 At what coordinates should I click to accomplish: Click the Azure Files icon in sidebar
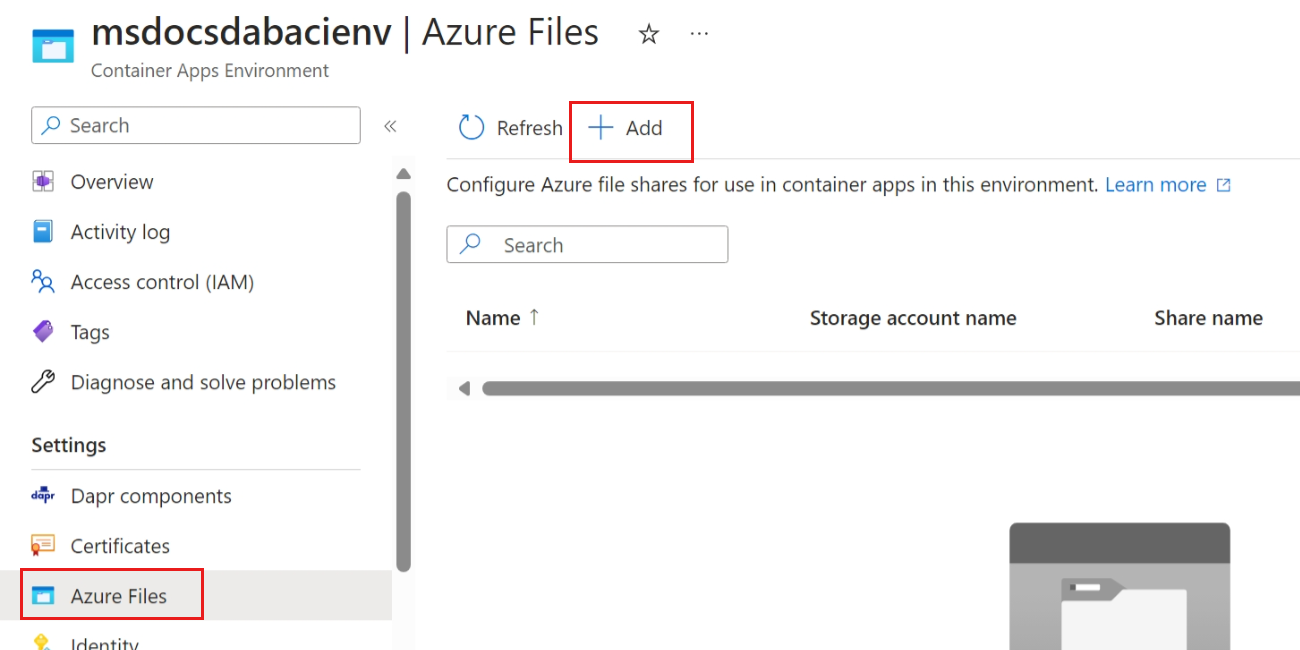tap(44, 594)
